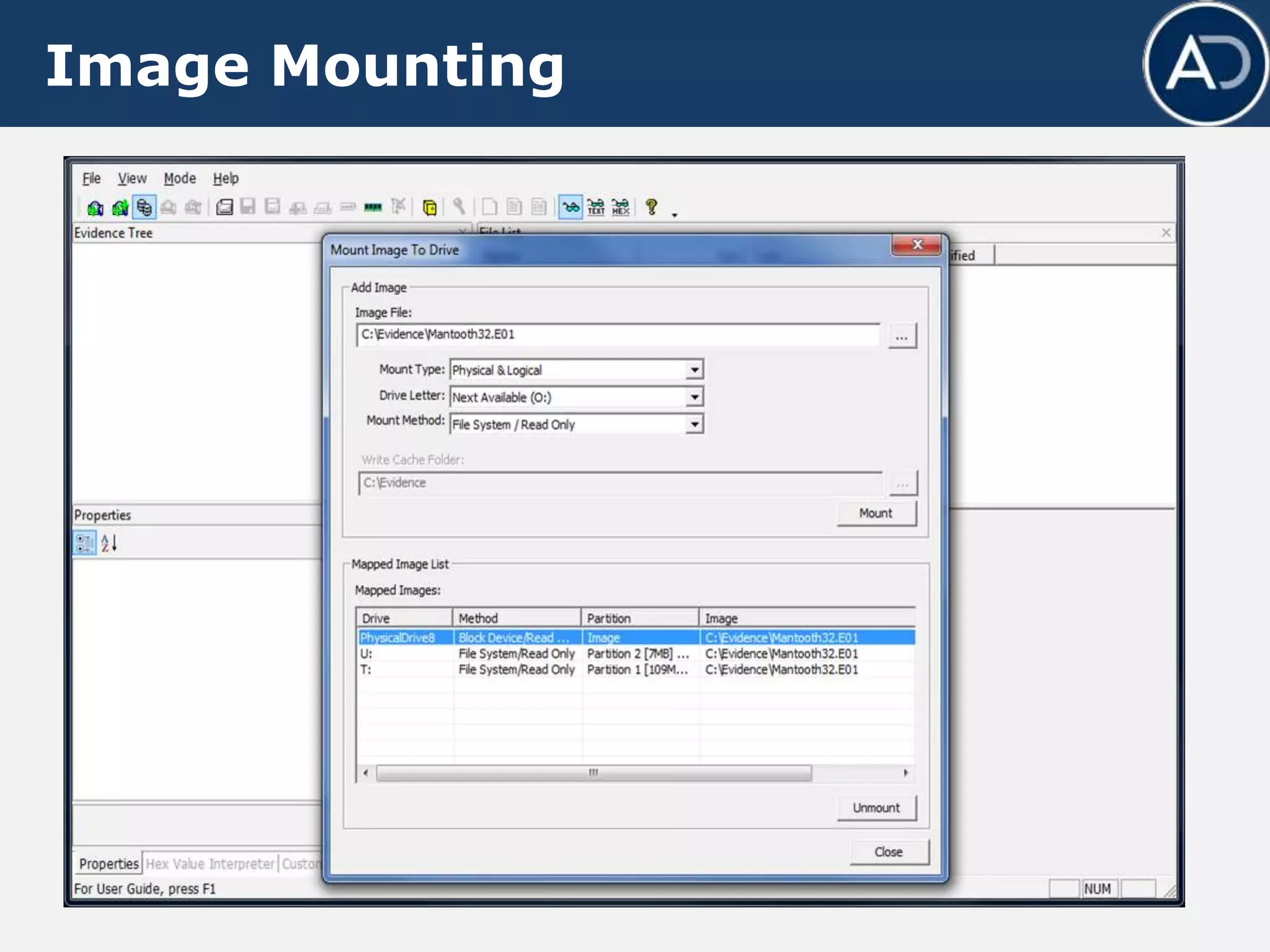Click the Create Disk Image icon
Screen dimensions: 1270x952
click(224, 207)
